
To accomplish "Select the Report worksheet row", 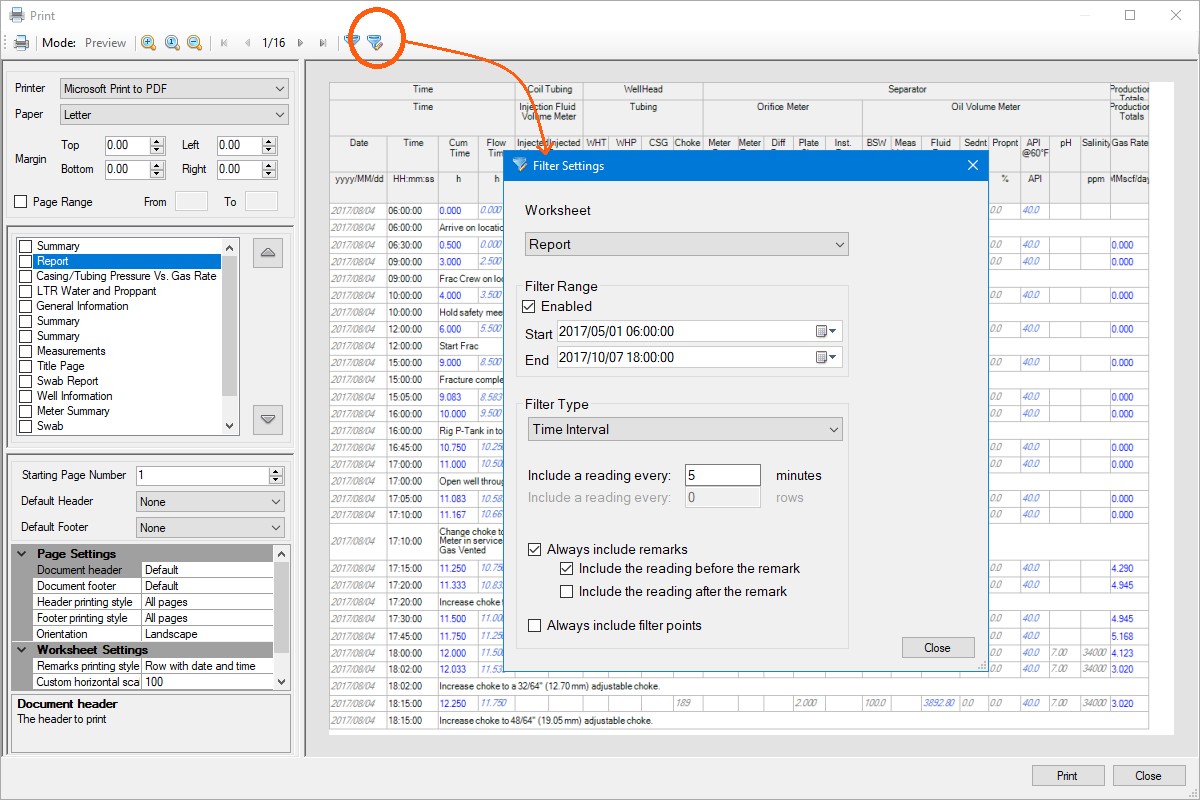I will tap(127, 261).
